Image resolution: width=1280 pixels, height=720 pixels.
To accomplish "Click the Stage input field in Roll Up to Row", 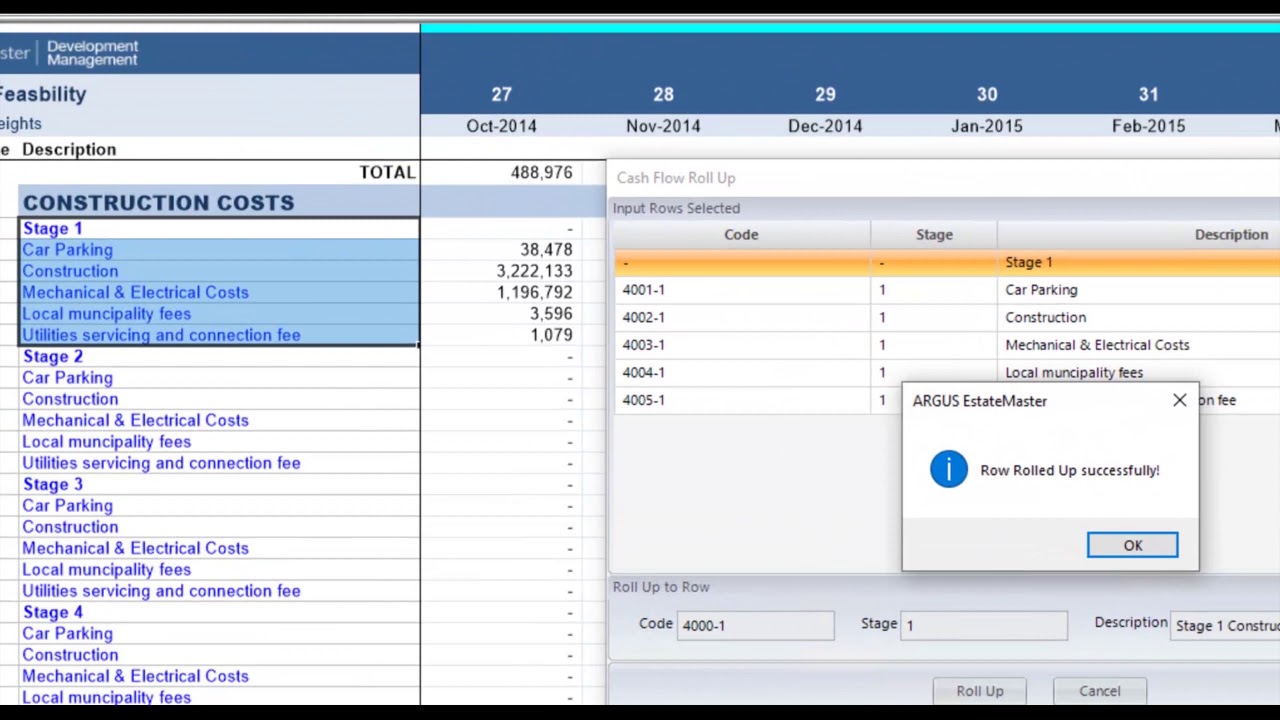I will point(984,625).
